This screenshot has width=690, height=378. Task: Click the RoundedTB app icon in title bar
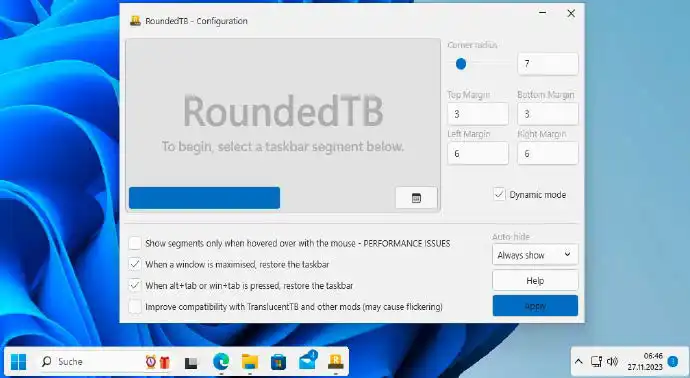135,21
